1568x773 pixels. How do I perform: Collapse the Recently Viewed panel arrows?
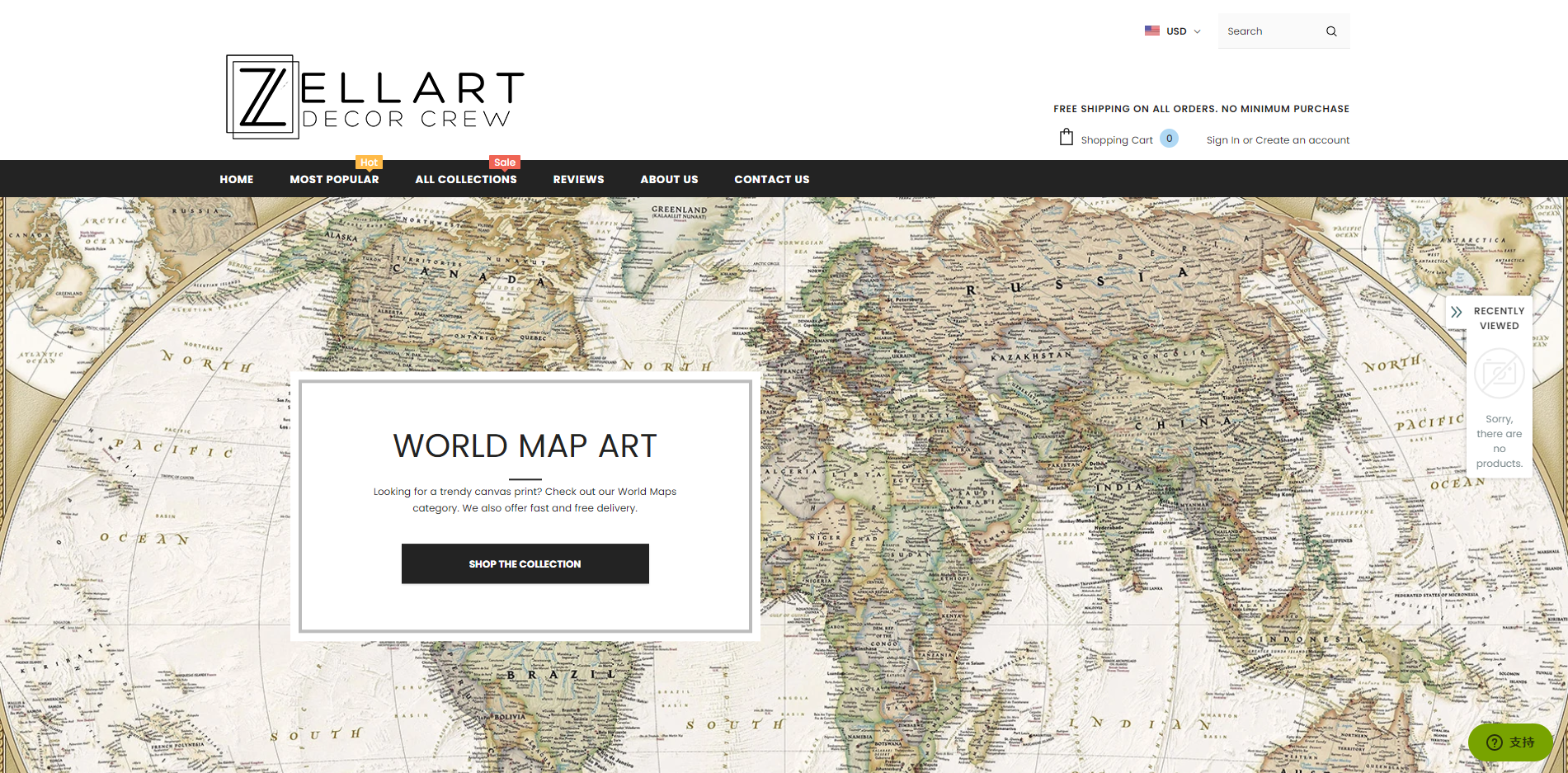tap(1457, 312)
